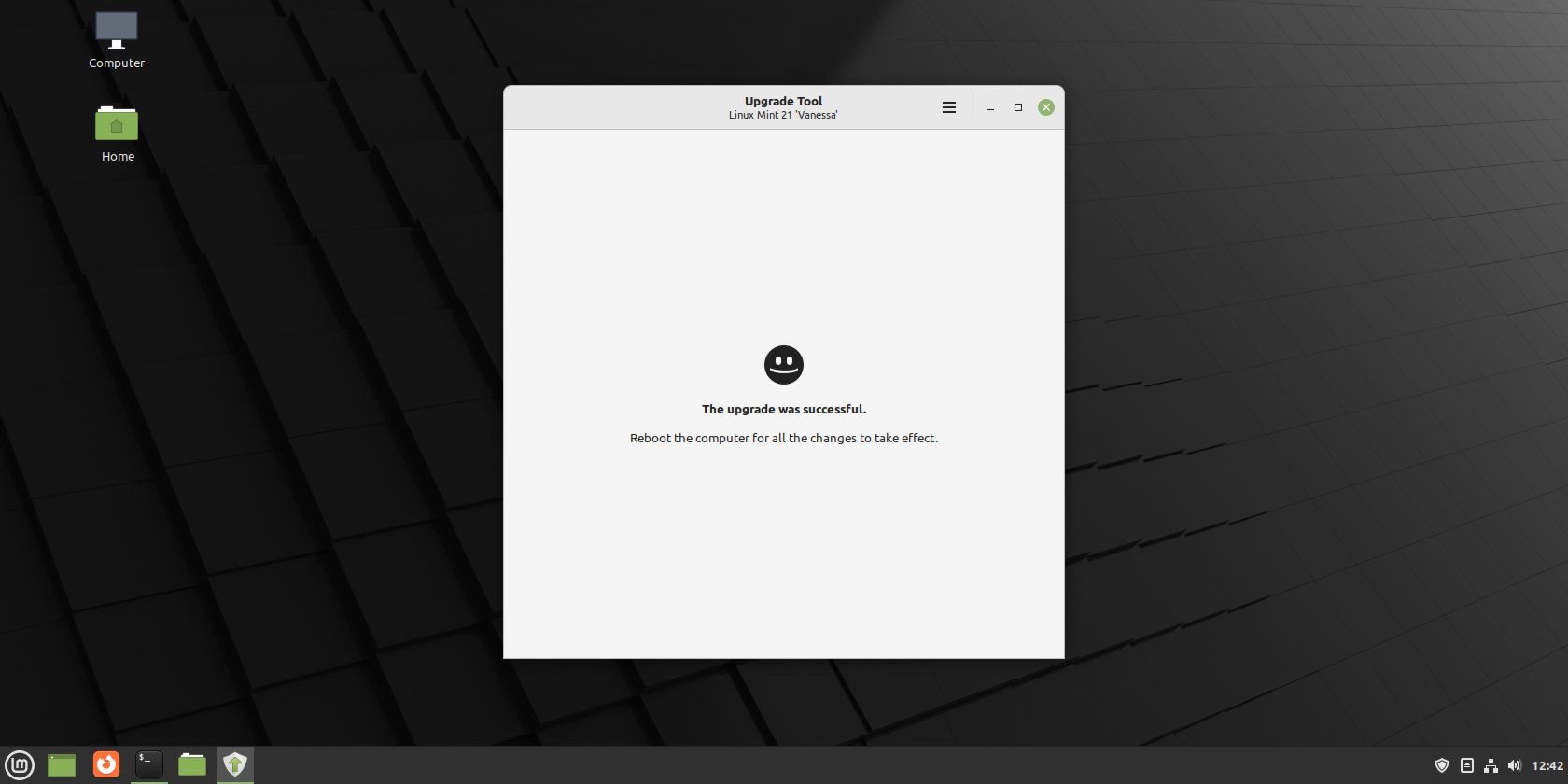Open the sound volume tray icon

[1514, 765]
